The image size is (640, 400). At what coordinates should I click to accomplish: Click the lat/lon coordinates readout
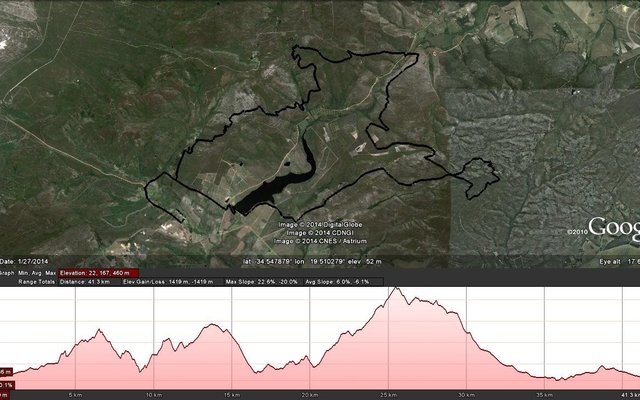(312, 262)
